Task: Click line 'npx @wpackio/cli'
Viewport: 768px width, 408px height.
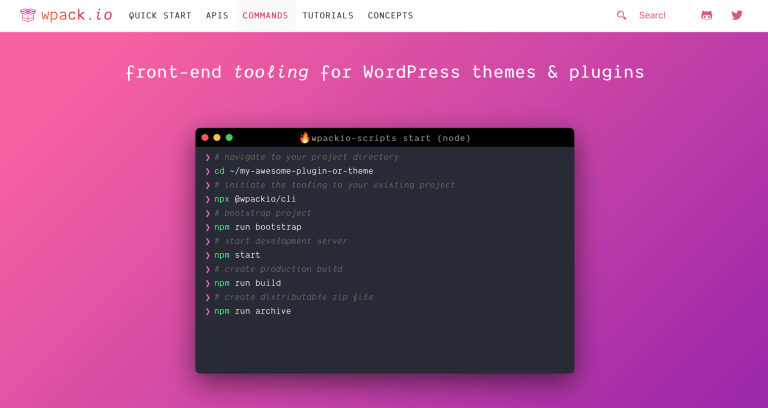Action: (255, 199)
